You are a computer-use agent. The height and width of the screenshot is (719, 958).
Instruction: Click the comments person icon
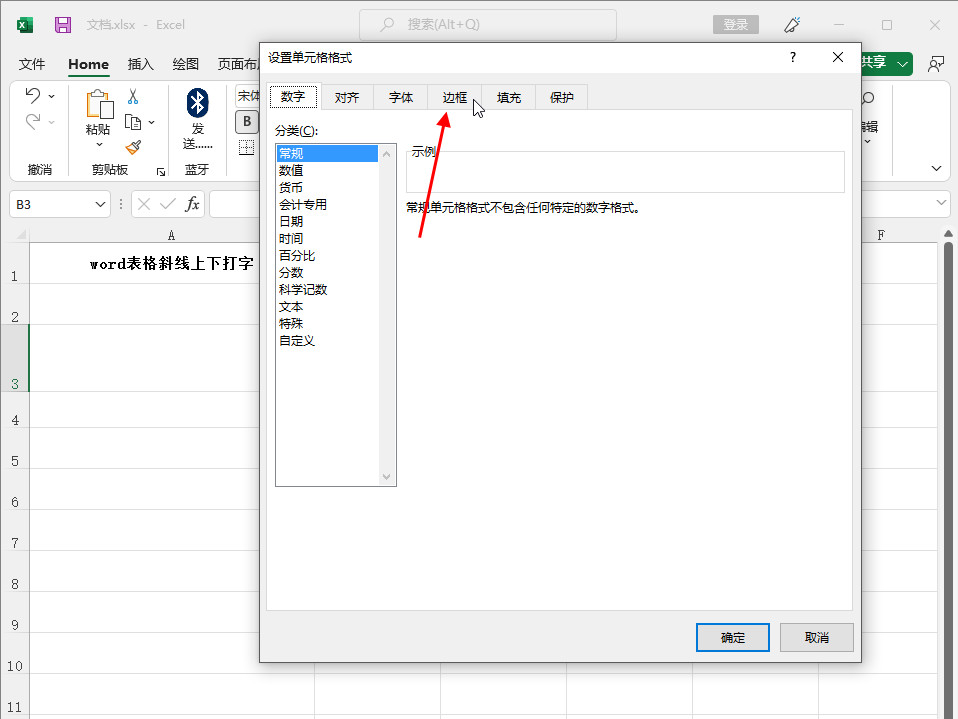tap(935, 64)
